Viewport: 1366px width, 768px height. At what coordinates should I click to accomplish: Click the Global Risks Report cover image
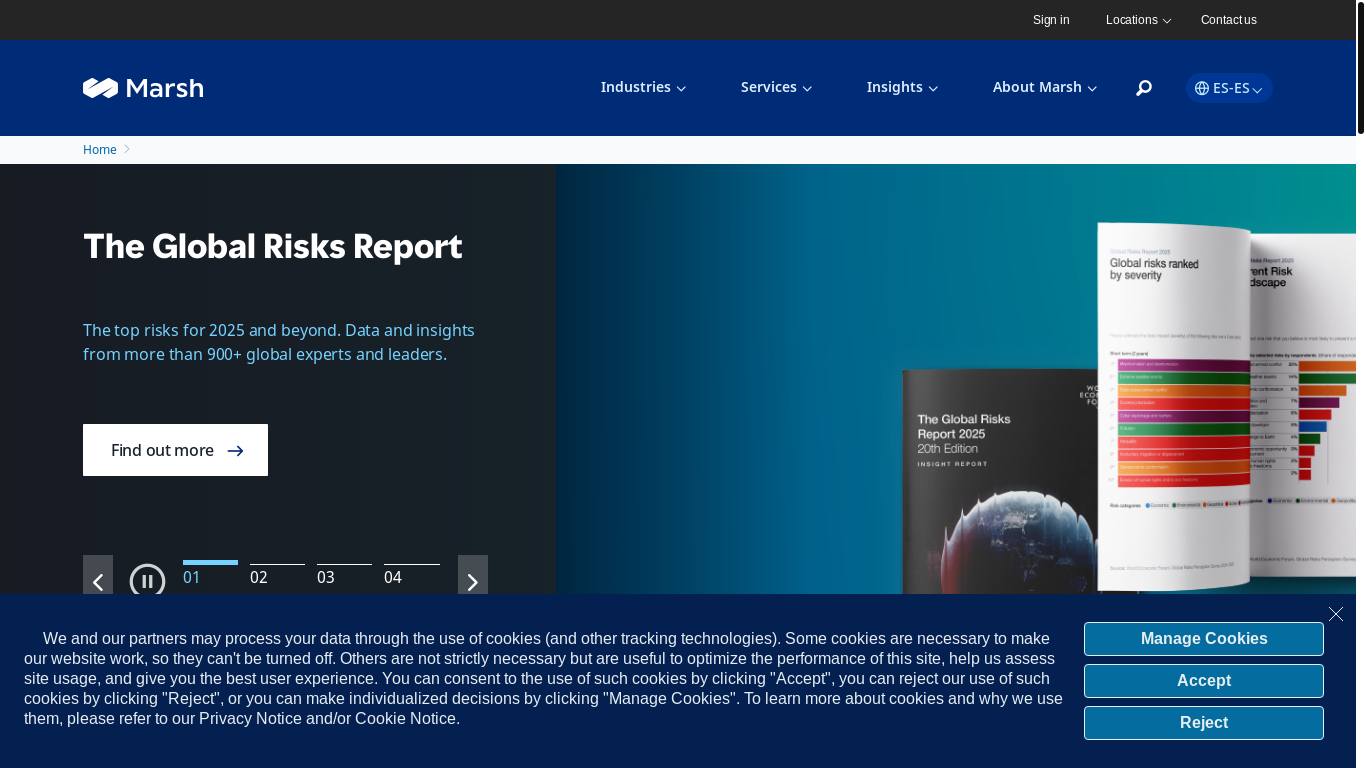point(1000,483)
